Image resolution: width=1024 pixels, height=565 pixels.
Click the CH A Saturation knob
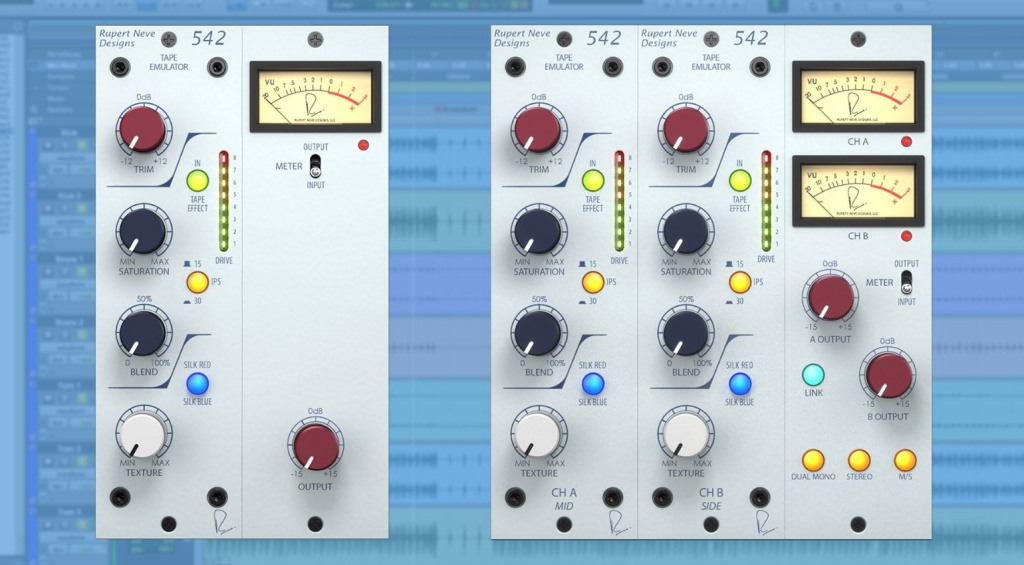(x=538, y=231)
